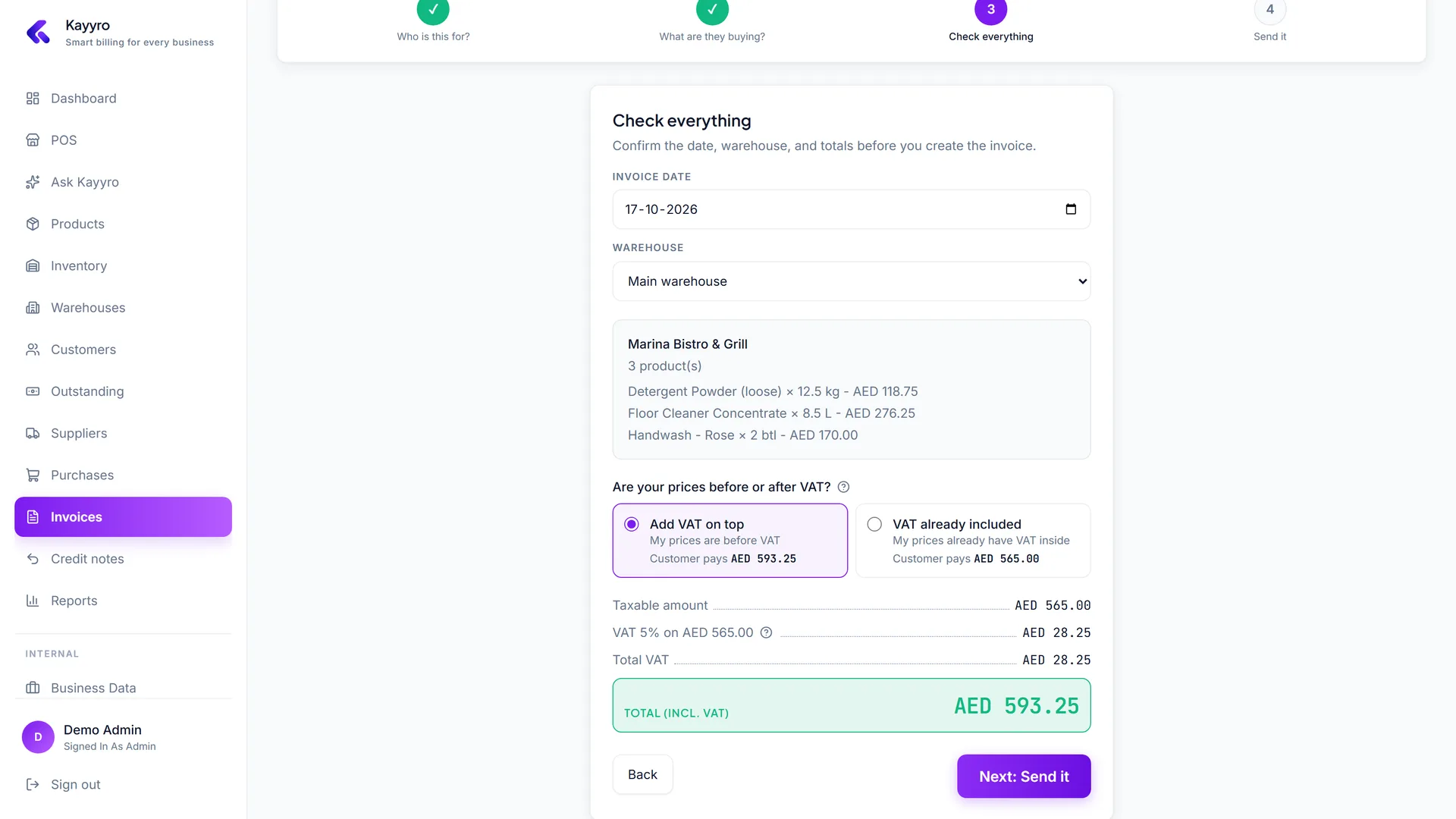Click the Sign out door icon
Viewport: 1456px width, 819px height.
[x=33, y=784]
